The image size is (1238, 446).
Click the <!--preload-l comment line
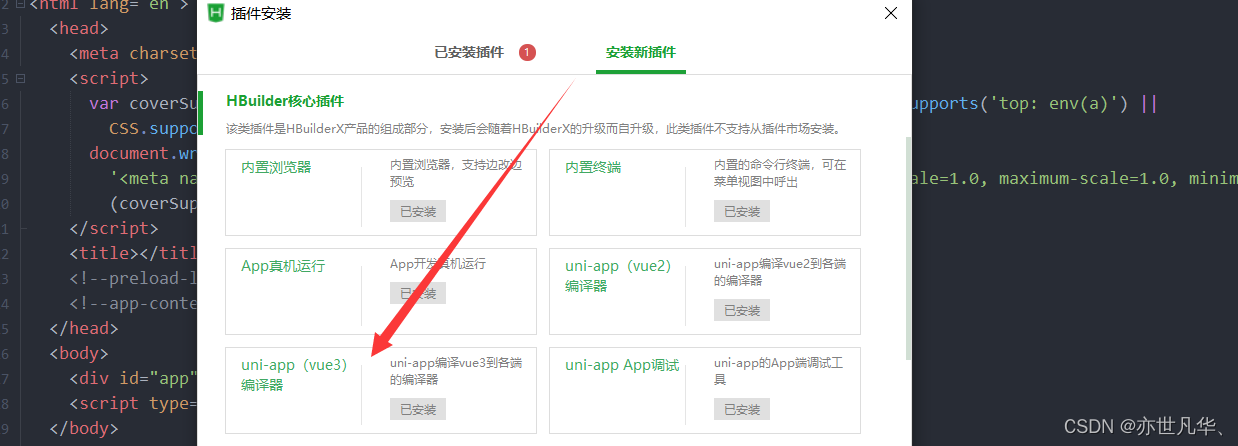(x=133, y=278)
